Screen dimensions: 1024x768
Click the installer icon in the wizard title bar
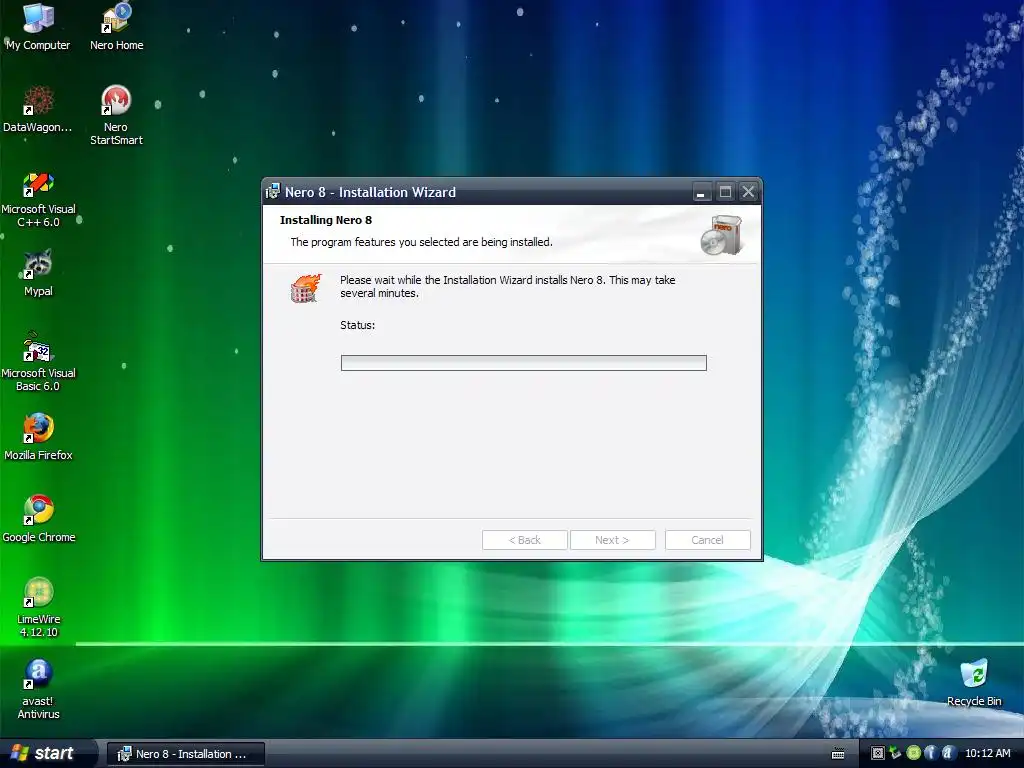[273, 191]
